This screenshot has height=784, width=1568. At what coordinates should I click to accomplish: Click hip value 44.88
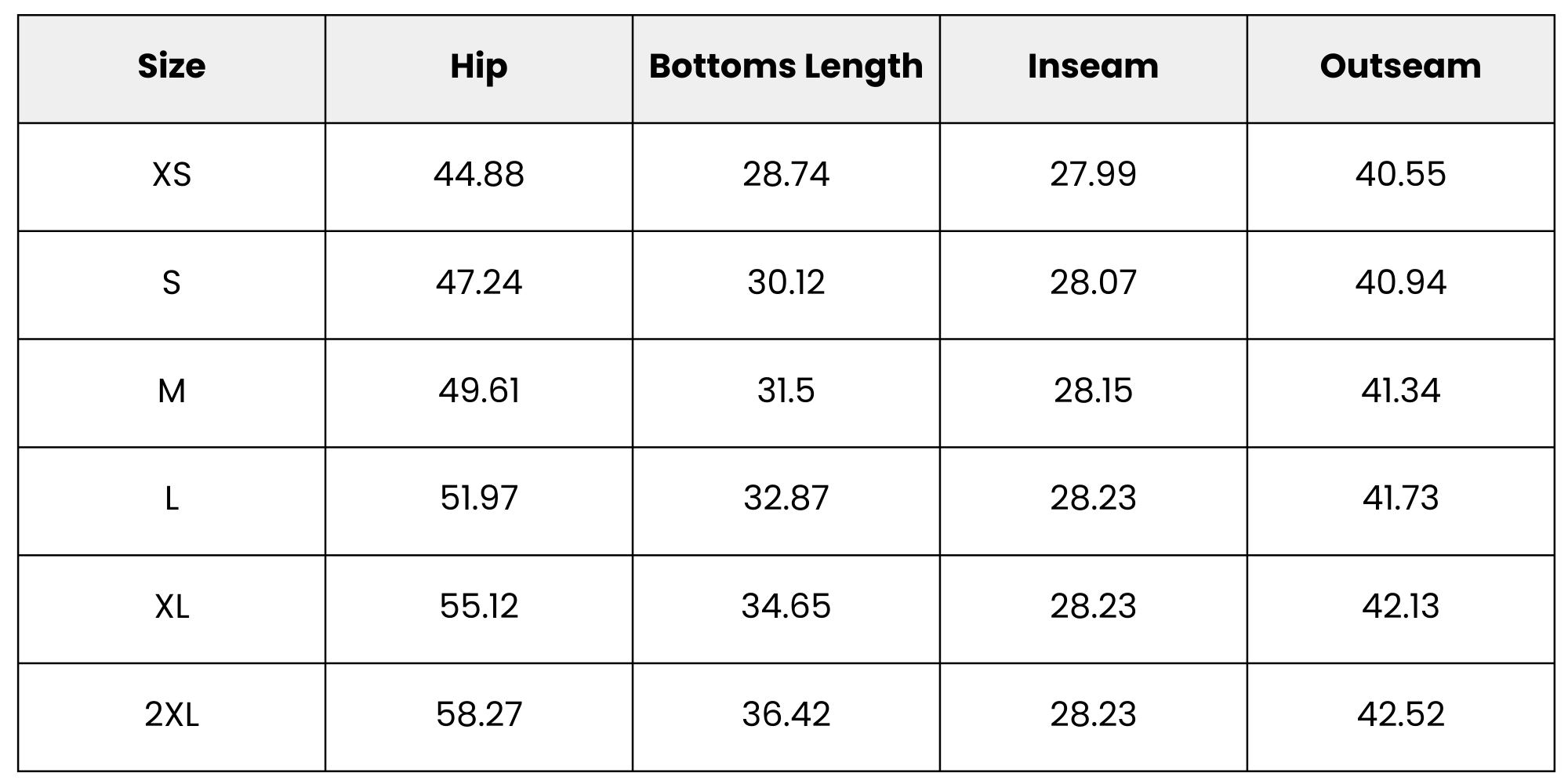(478, 174)
